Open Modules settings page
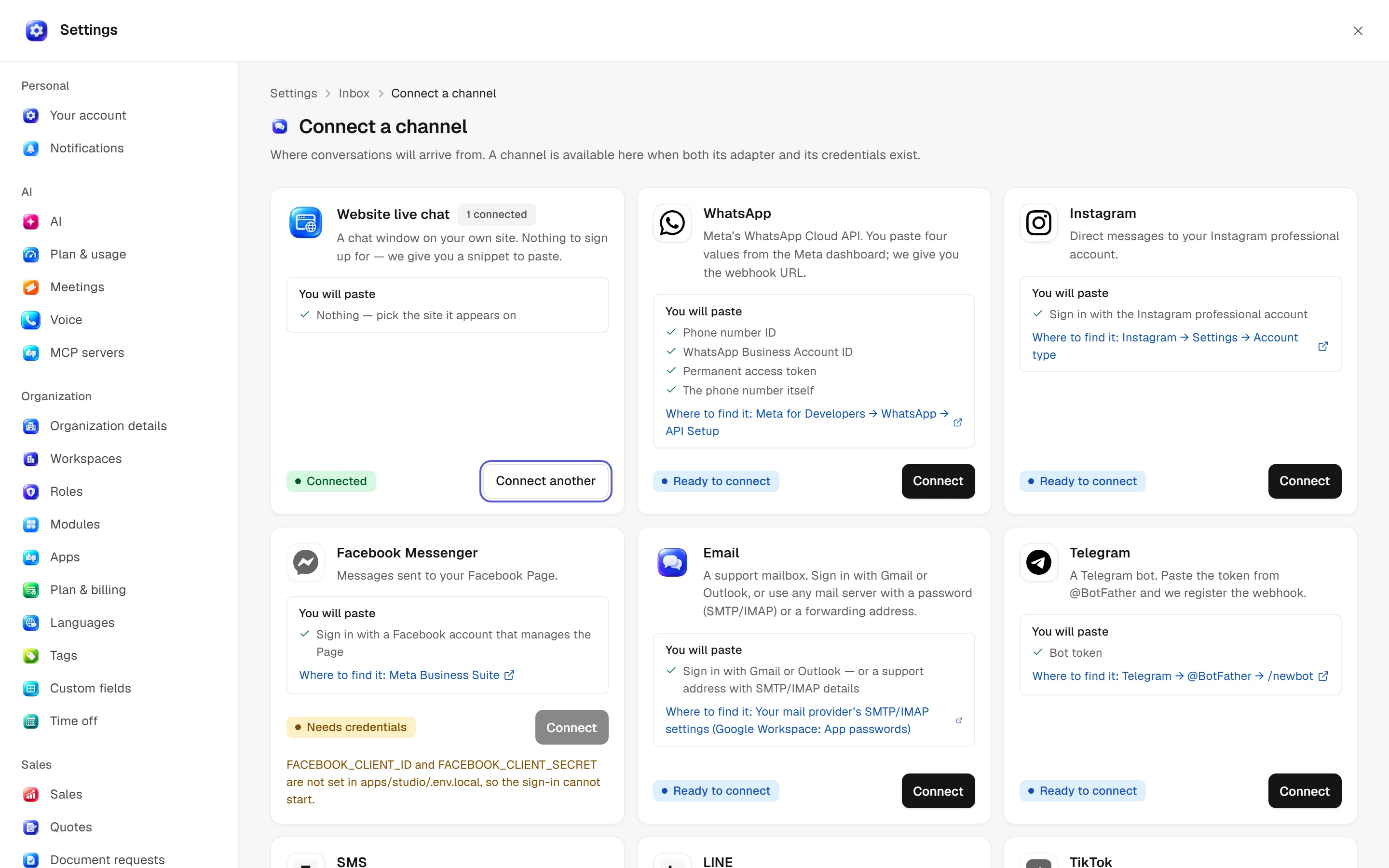Image resolution: width=1389 pixels, height=868 pixels. pos(75,524)
